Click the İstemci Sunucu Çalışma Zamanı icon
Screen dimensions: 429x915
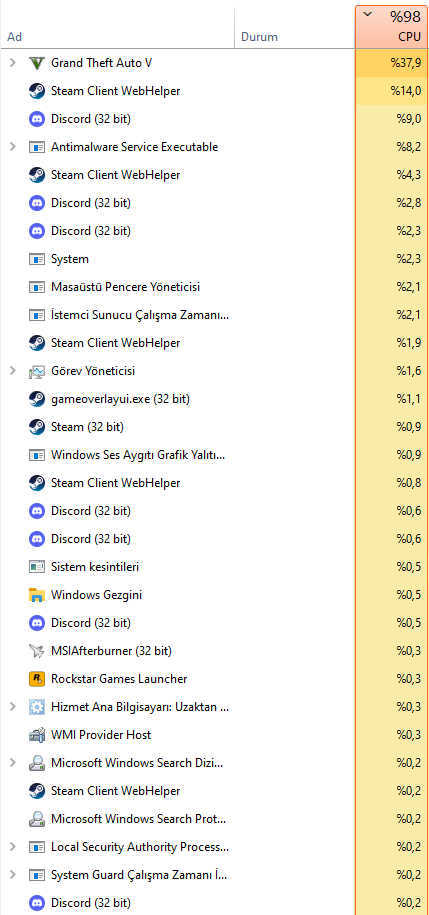pos(37,315)
